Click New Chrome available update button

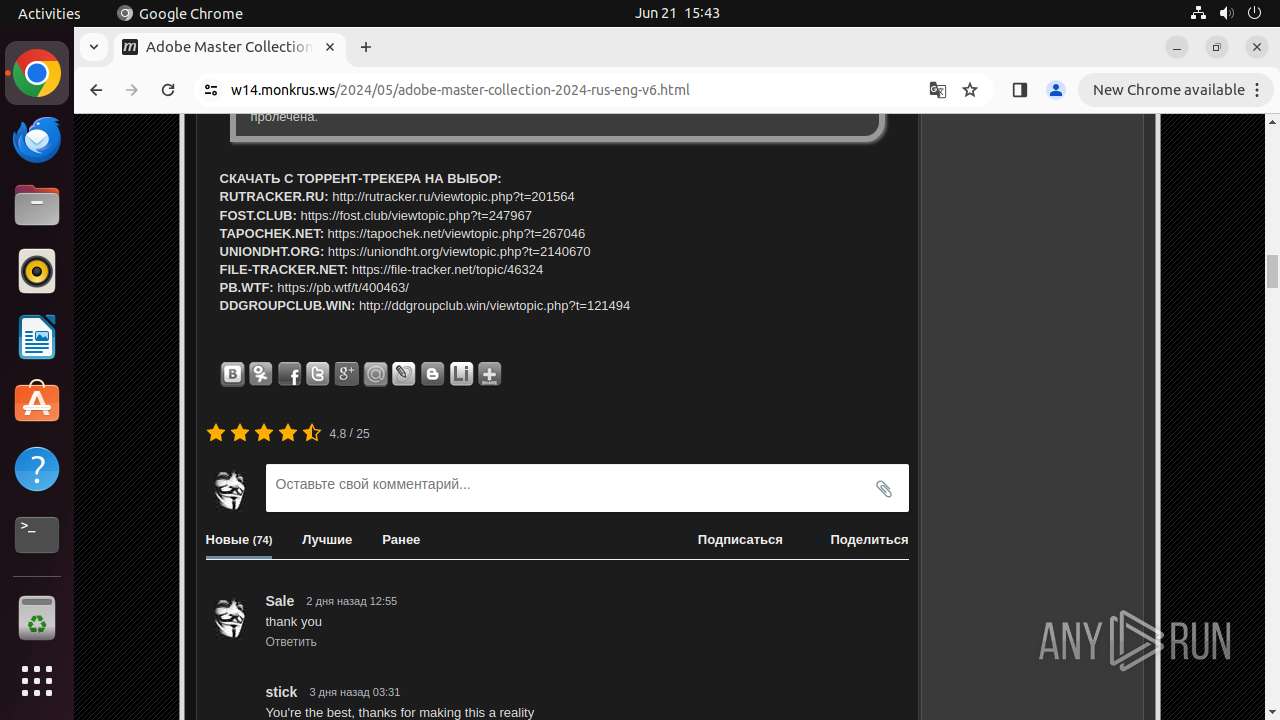click(1176, 90)
